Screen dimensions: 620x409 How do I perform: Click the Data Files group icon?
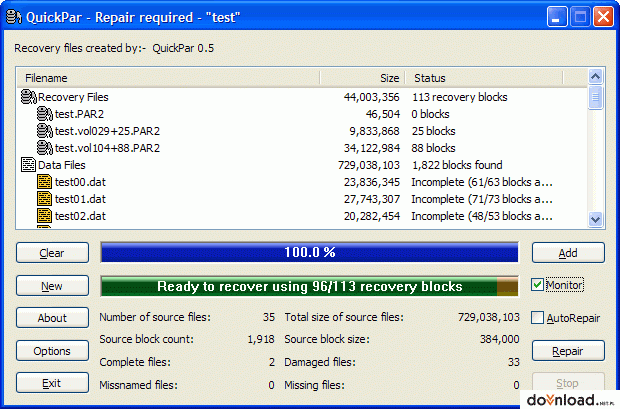[28, 165]
